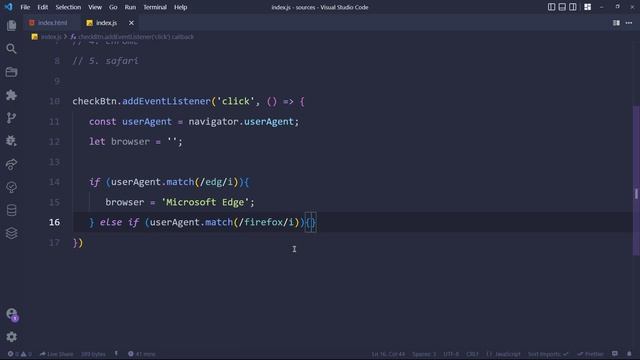Screen dimensions: 640x360
Task: Open the stacked layers view icon
Action: (11, 233)
